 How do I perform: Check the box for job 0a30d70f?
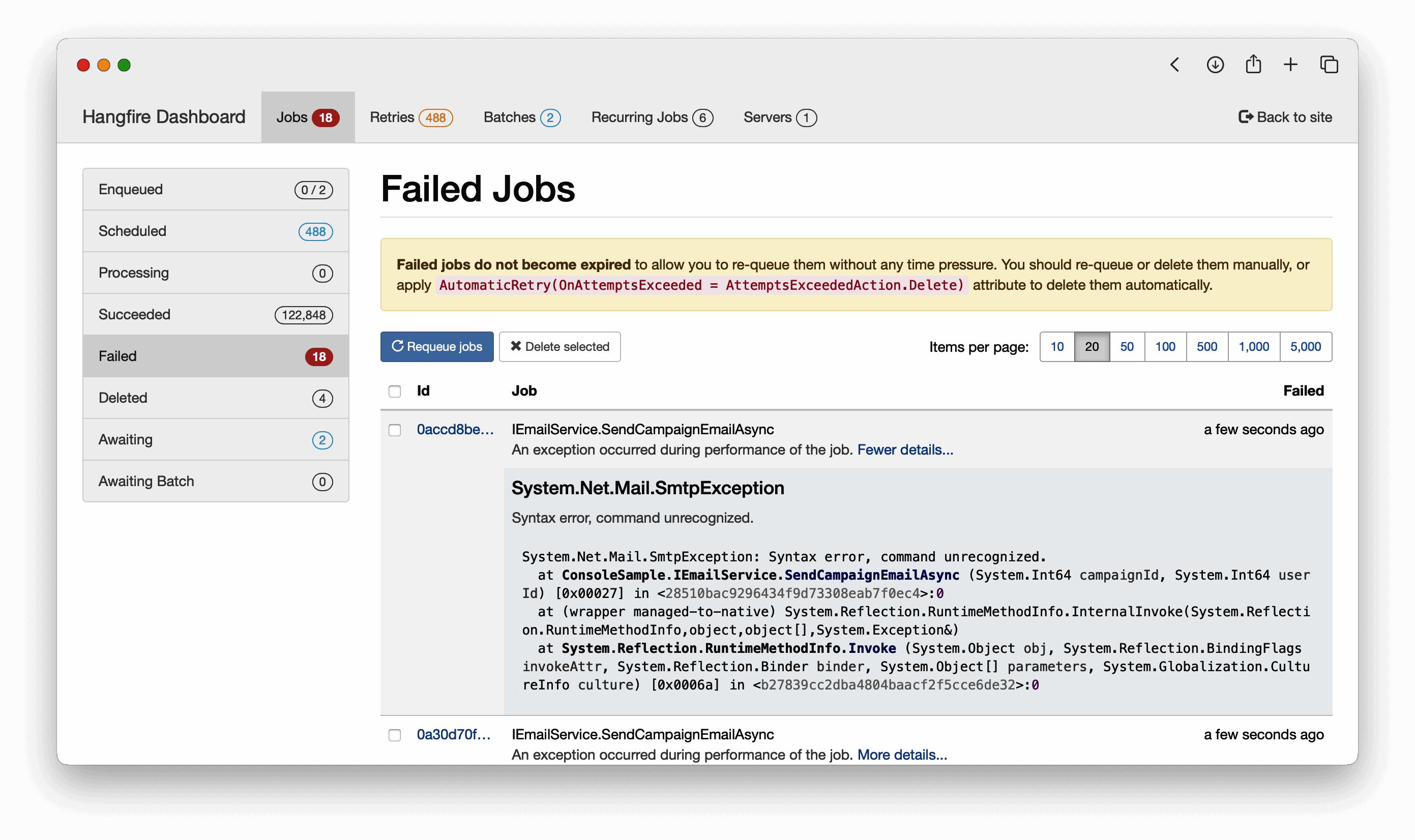[395, 735]
